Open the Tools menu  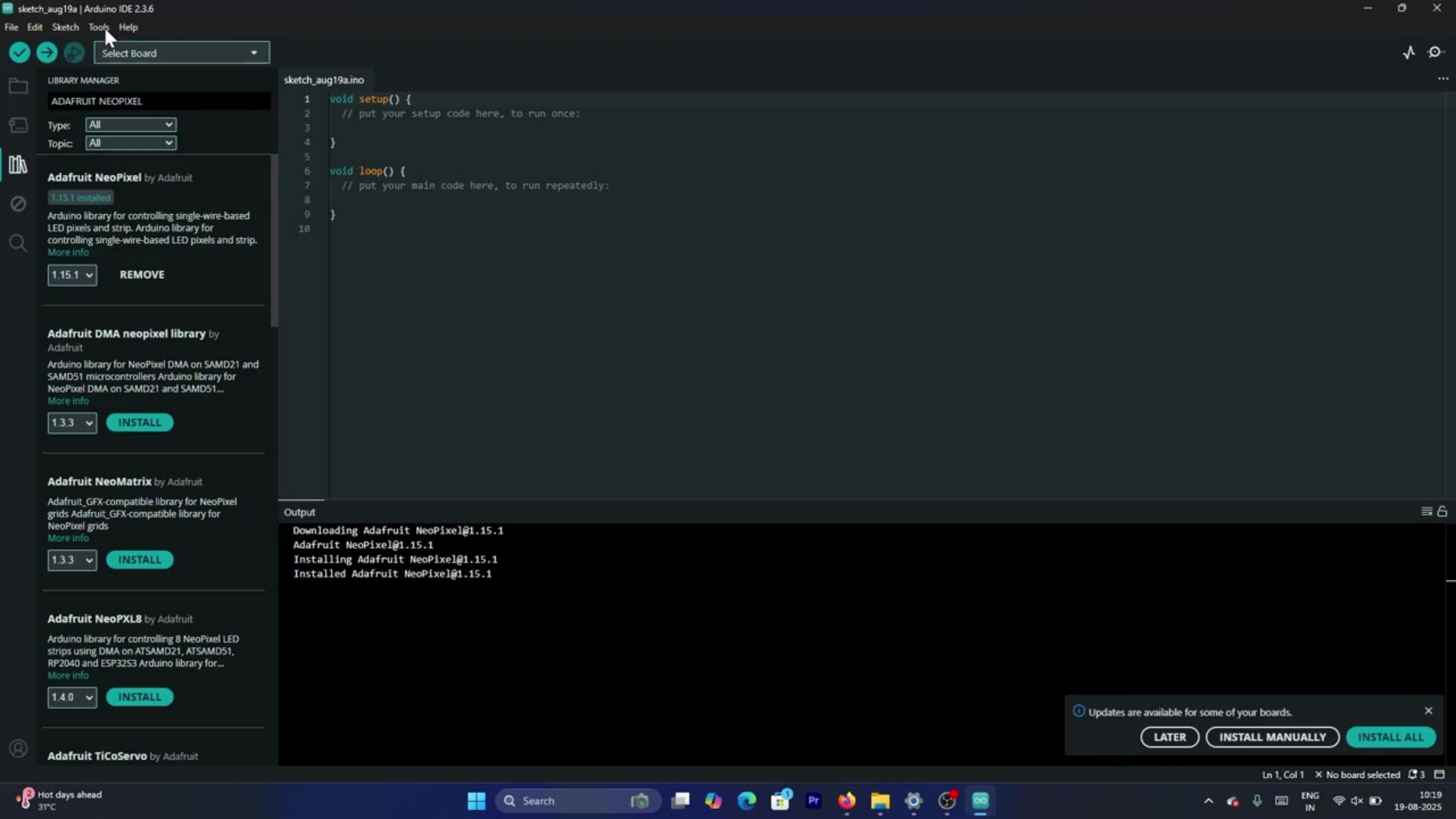(x=98, y=27)
